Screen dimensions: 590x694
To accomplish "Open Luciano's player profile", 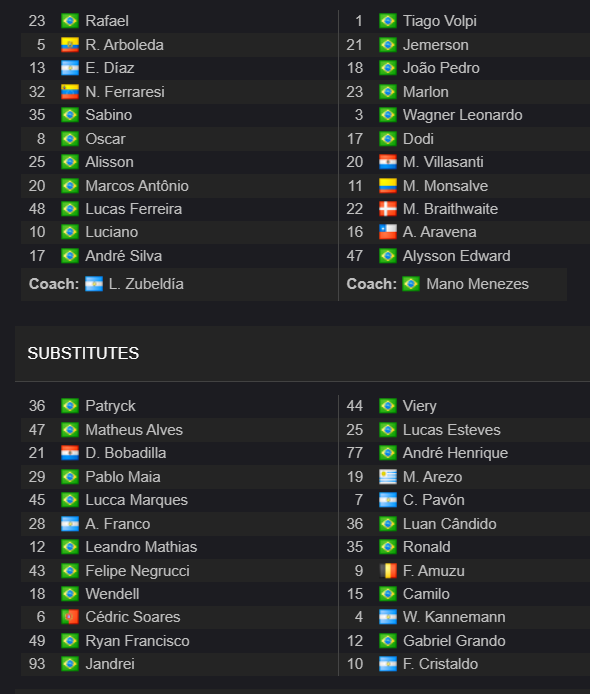I will [x=112, y=232].
